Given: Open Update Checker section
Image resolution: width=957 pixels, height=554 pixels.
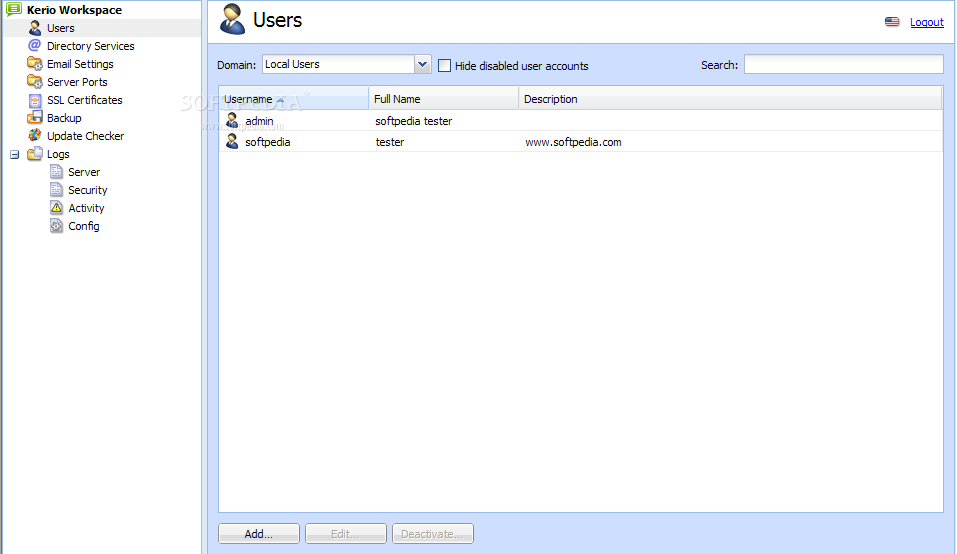Looking at the screenshot, I should [85, 135].
